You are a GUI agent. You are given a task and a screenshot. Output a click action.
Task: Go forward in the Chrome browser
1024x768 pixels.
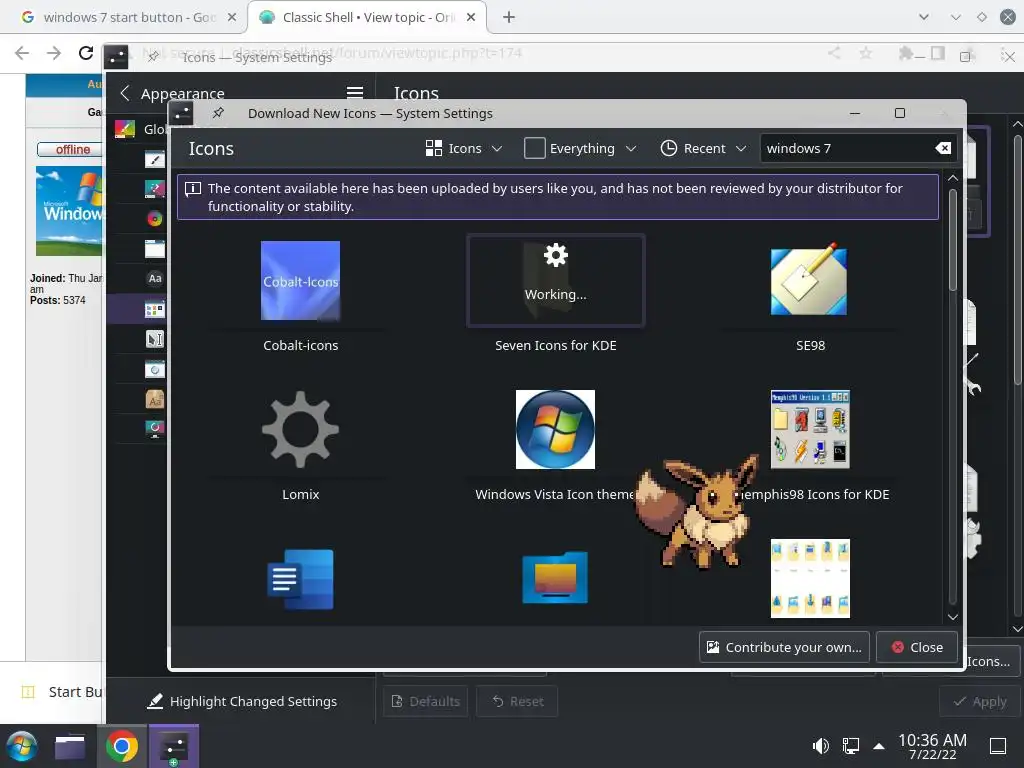(54, 53)
